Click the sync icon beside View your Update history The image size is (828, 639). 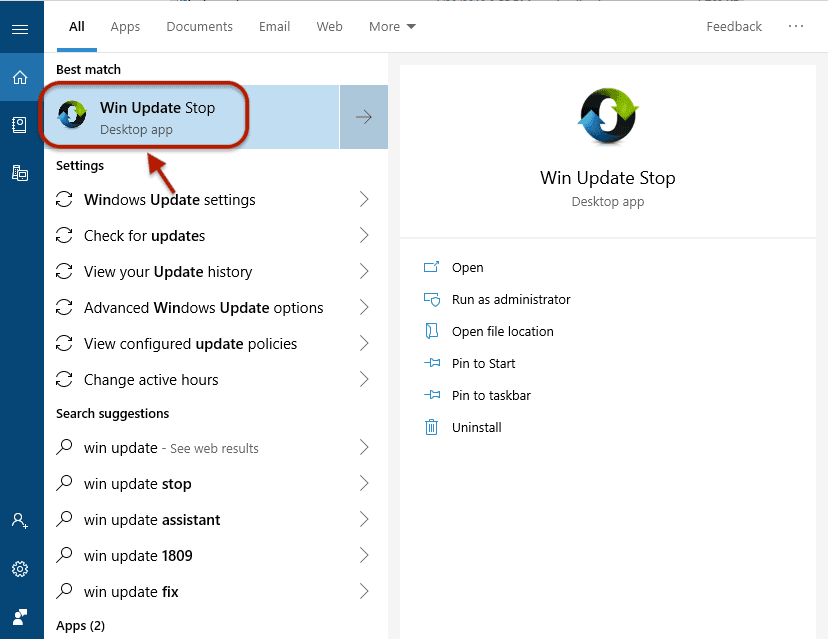64,271
